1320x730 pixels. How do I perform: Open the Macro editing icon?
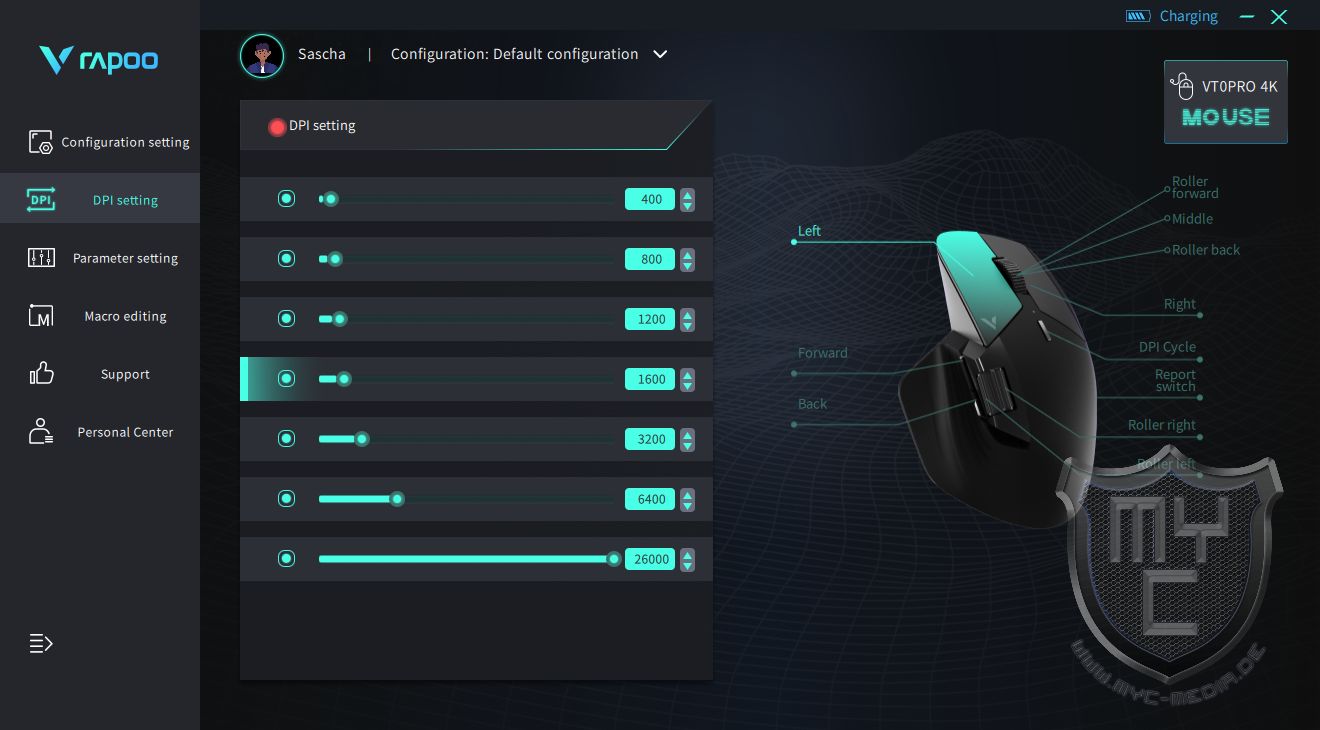[41, 316]
